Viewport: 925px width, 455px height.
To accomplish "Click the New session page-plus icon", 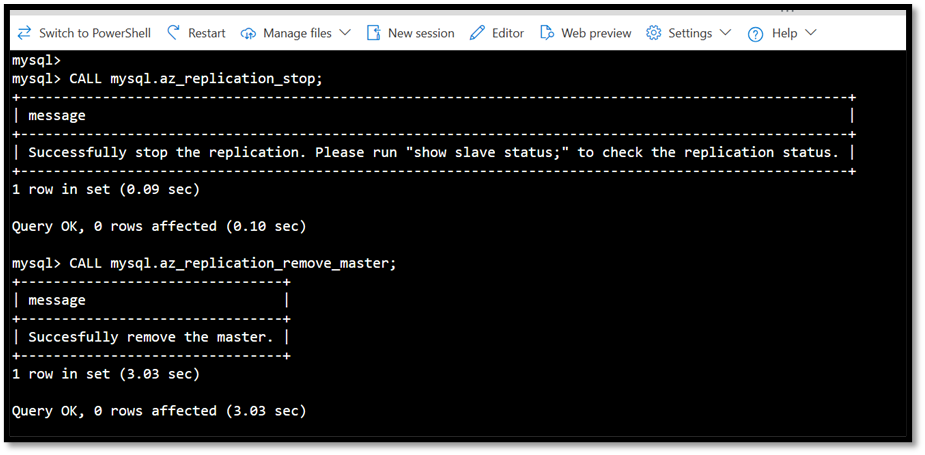I will coord(373,33).
